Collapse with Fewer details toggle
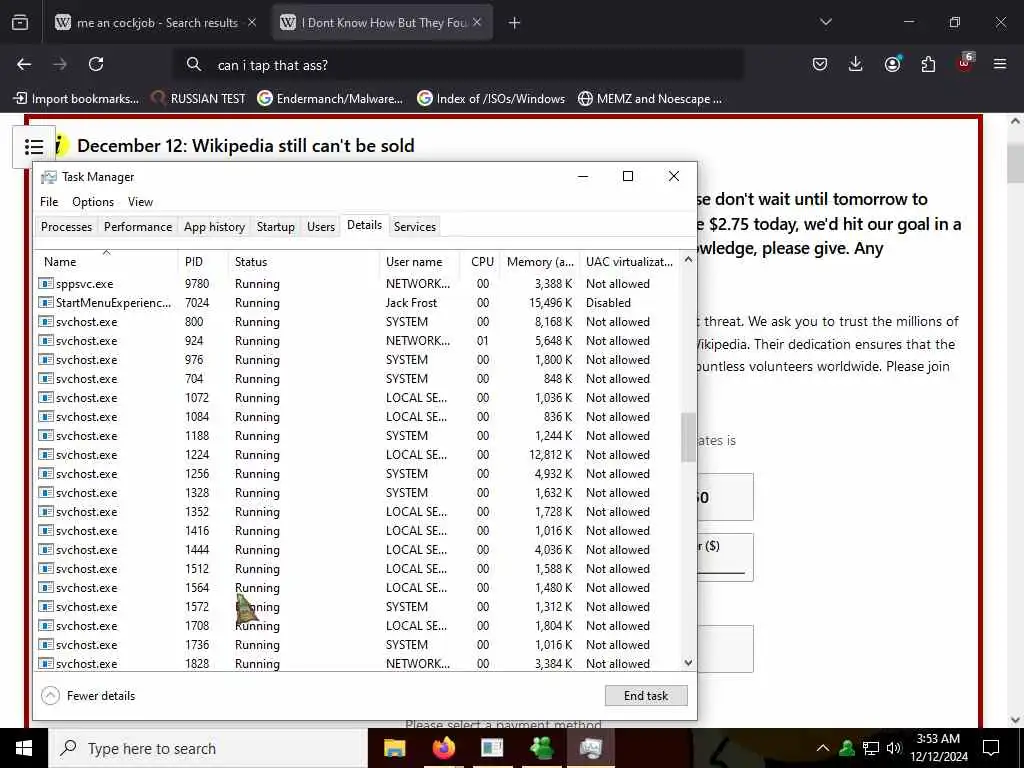The height and width of the screenshot is (768, 1024). (x=88, y=696)
